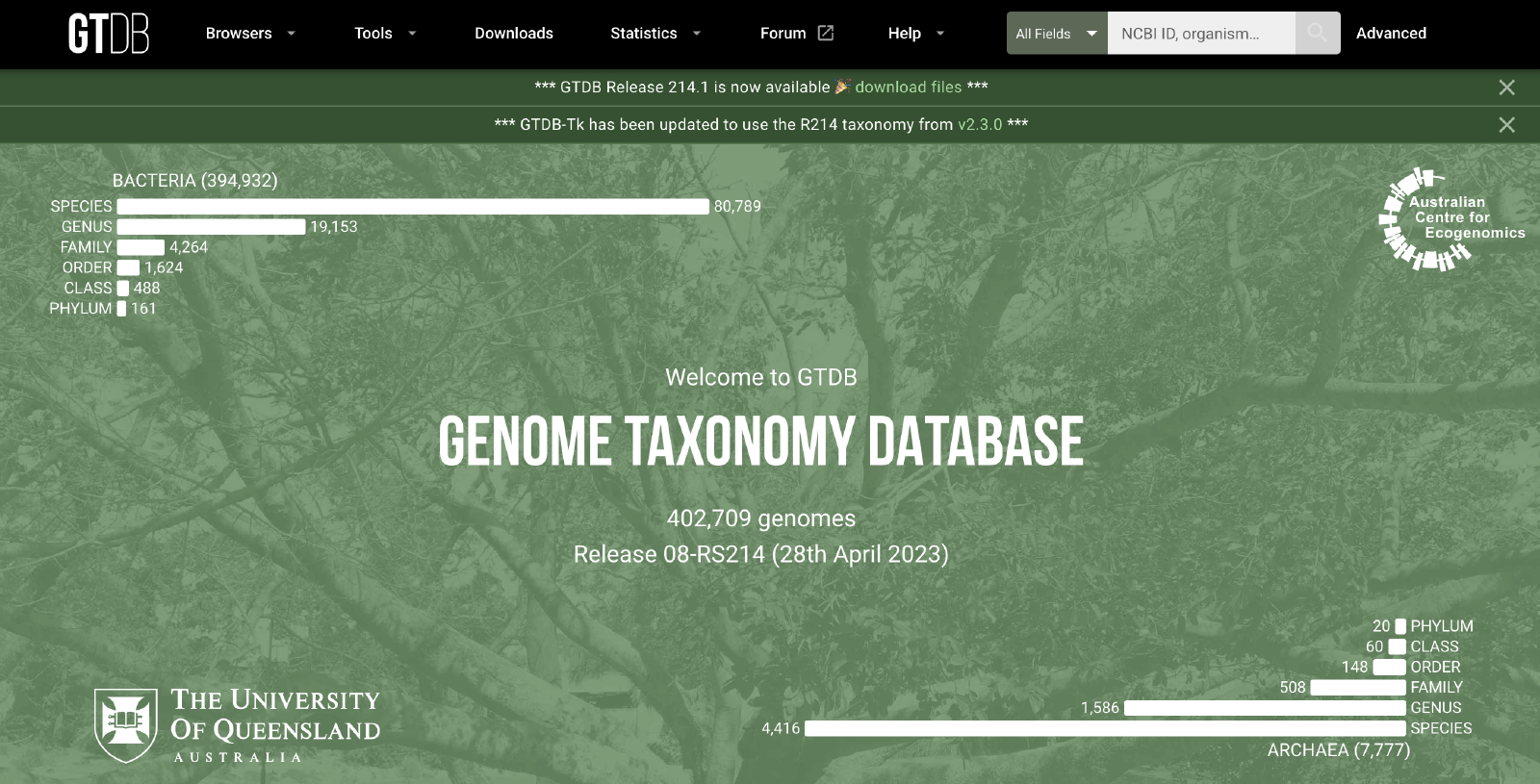Expand the Statistics menu
This screenshot has height=784, width=1540.
654,34
